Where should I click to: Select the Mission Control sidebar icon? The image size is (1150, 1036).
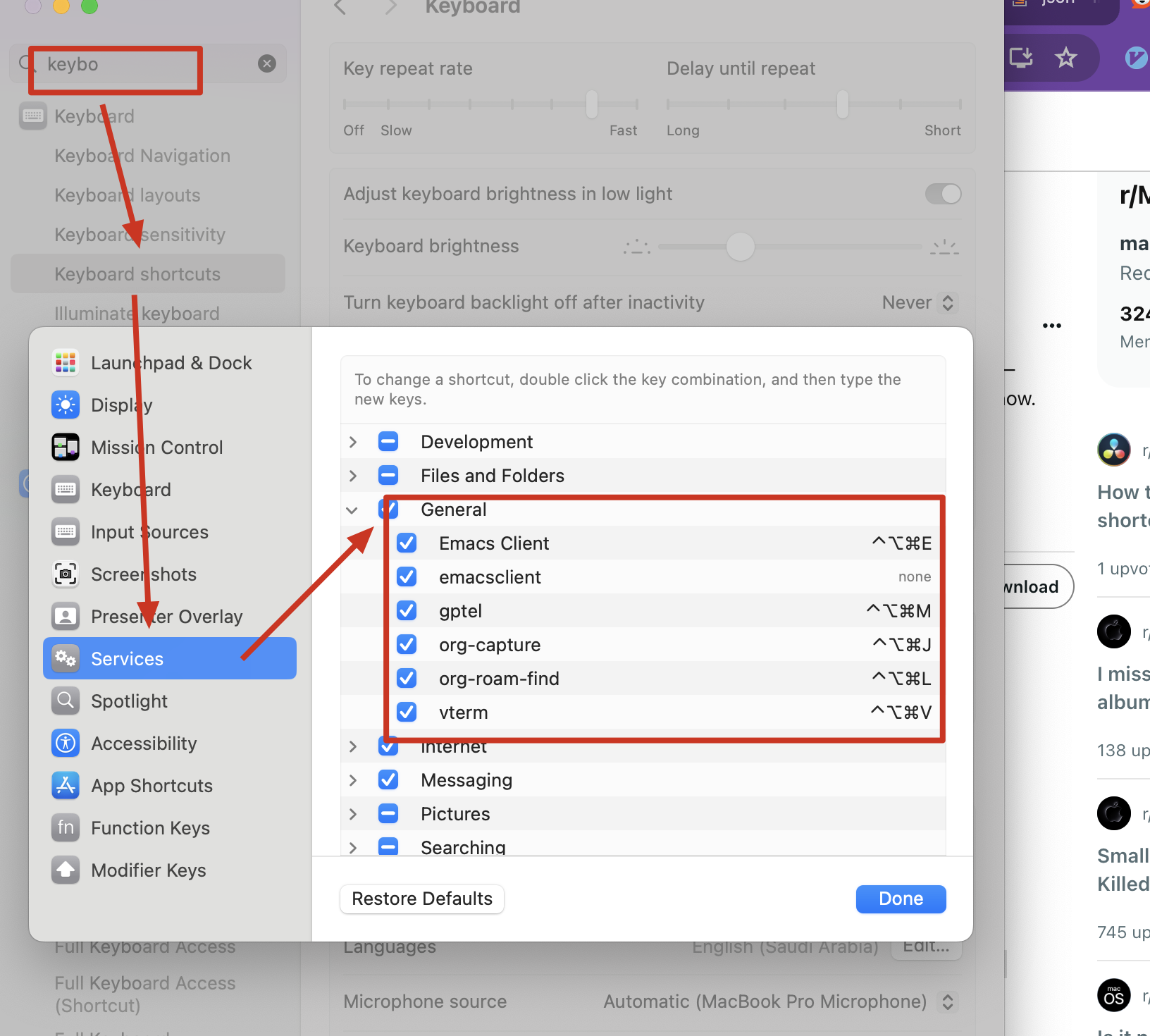click(x=66, y=447)
